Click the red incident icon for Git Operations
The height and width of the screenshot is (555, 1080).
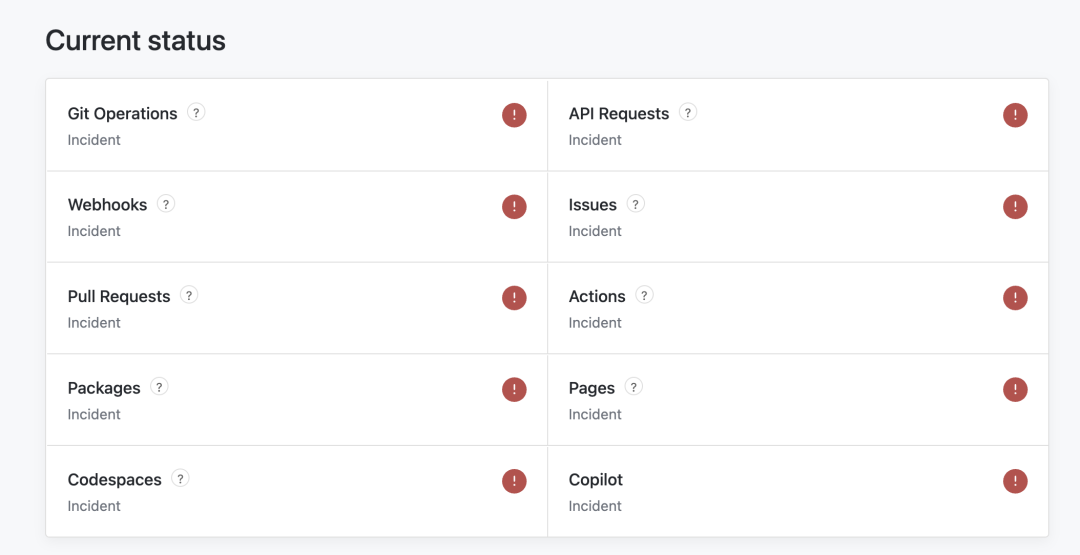(514, 115)
